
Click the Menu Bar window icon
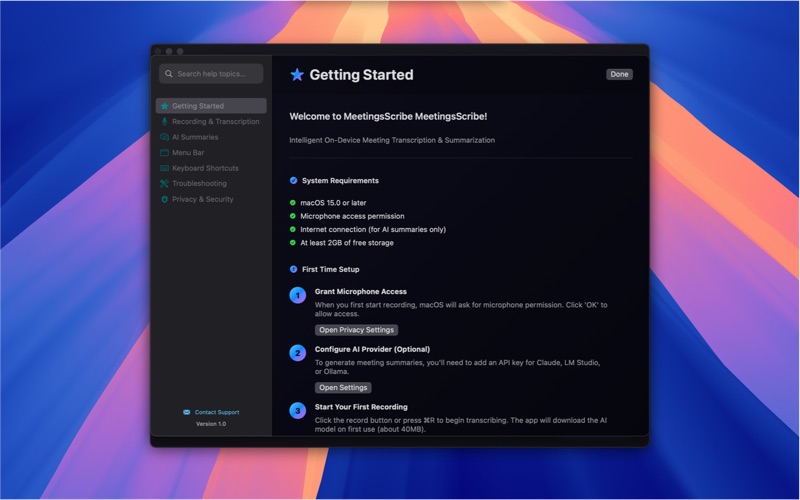point(164,153)
